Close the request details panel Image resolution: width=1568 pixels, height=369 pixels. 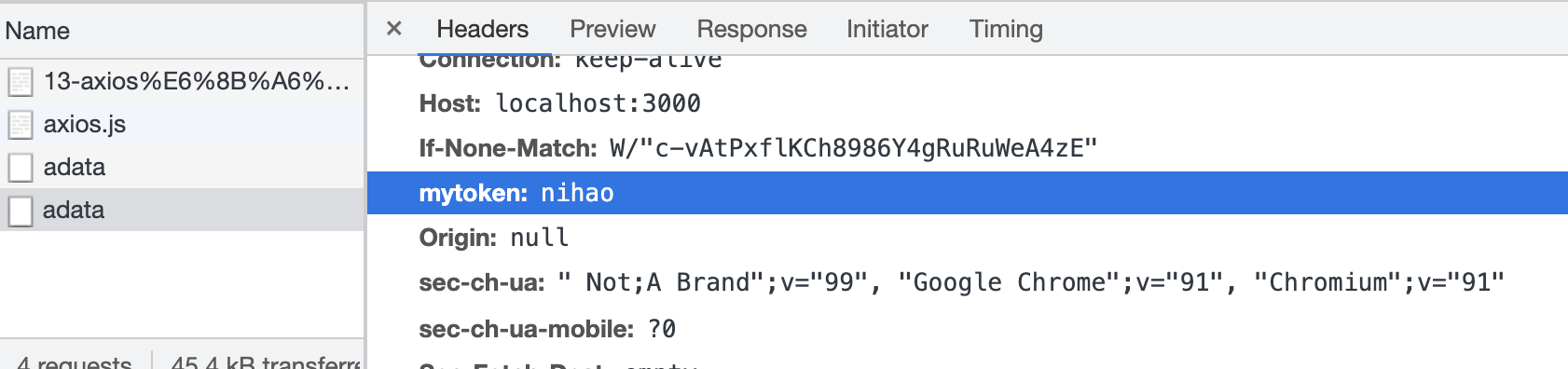tap(394, 29)
